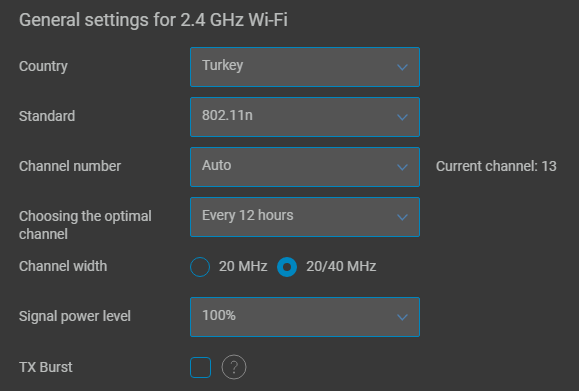Screen dimensions: 579x391
Task: Open the Standard dropdown showing 802.11n
Action: 305,117
